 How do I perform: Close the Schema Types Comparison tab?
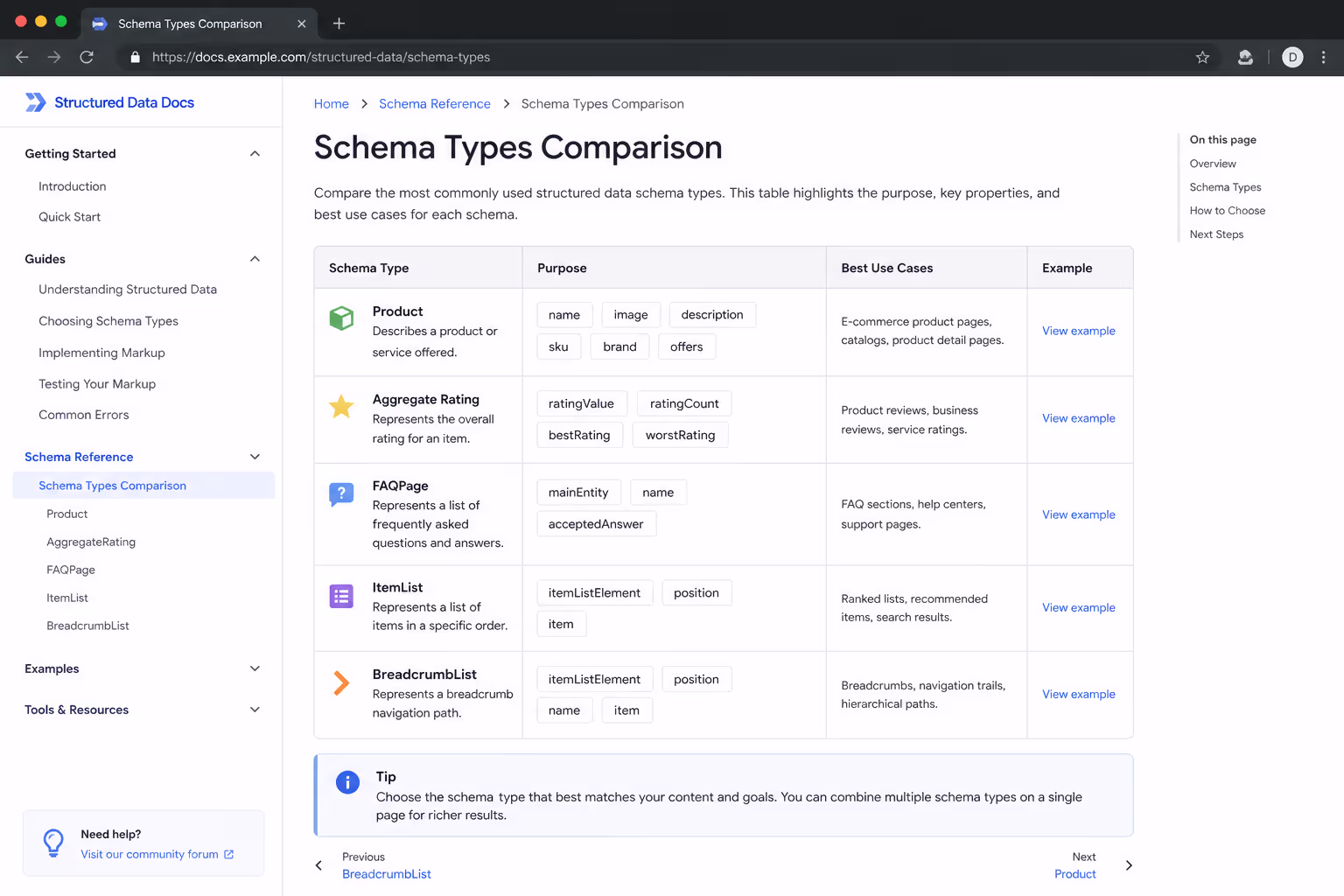(x=302, y=24)
